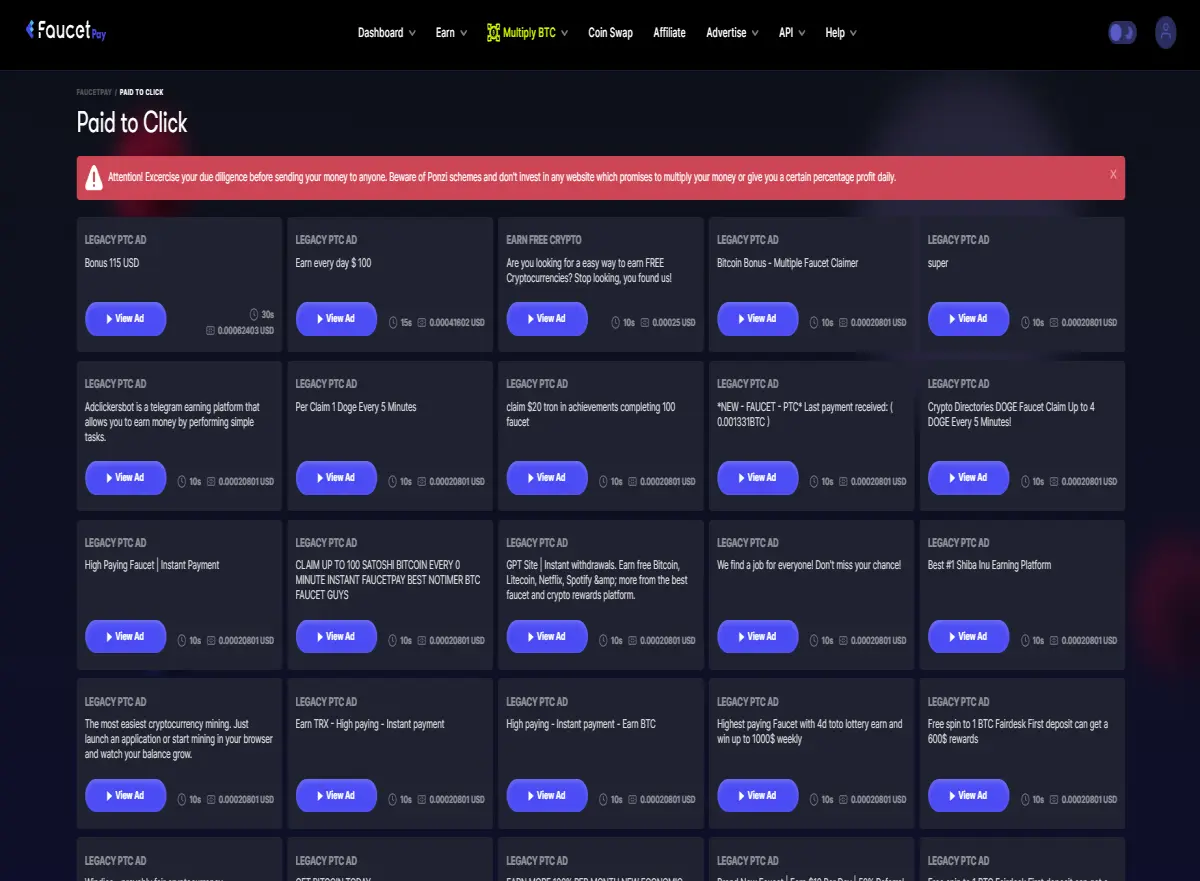Screen dimensions: 1200x881
Task: Toggle the dark mode switch
Action: click(1122, 33)
